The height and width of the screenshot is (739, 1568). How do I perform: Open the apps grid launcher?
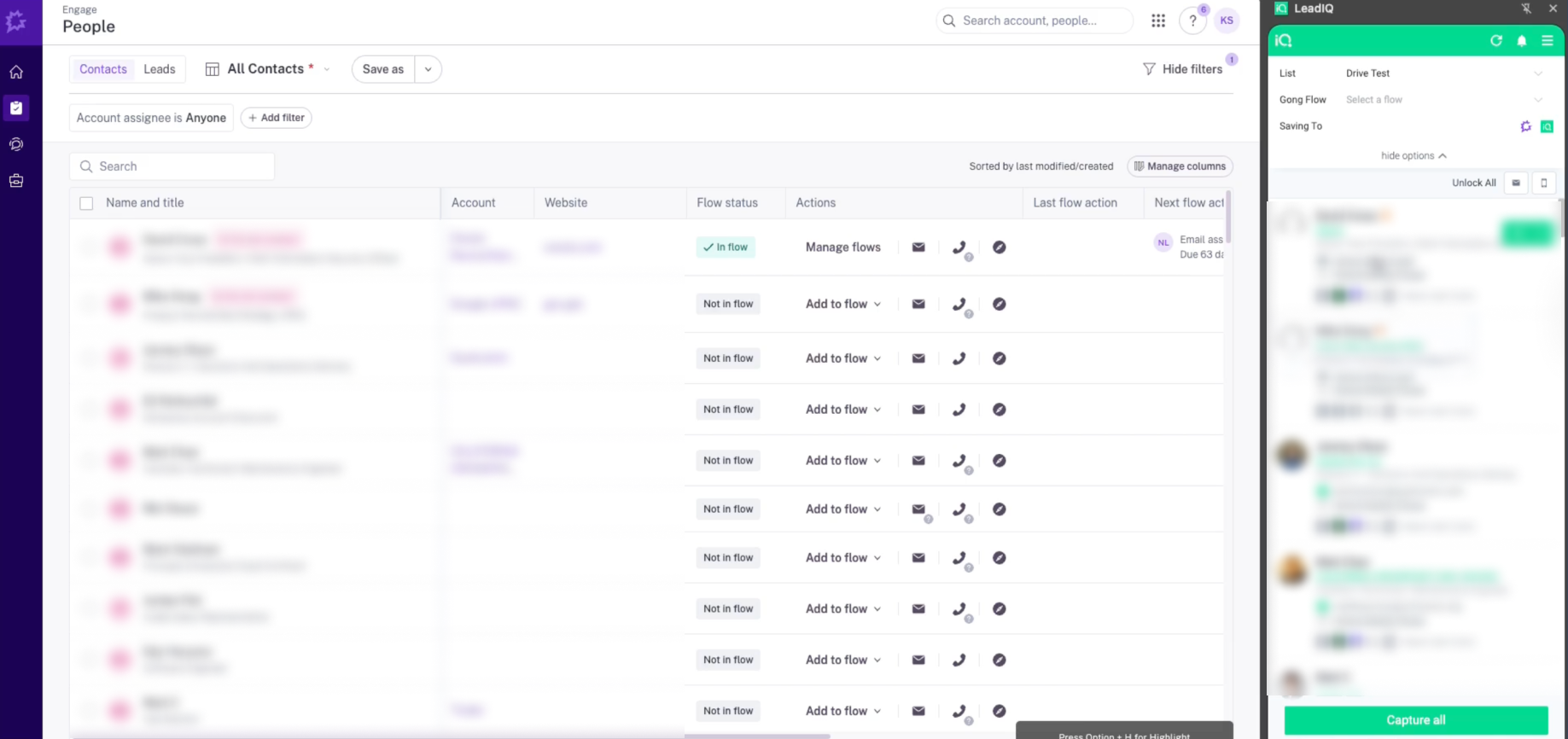pyautogui.click(x=1158, y=20)
